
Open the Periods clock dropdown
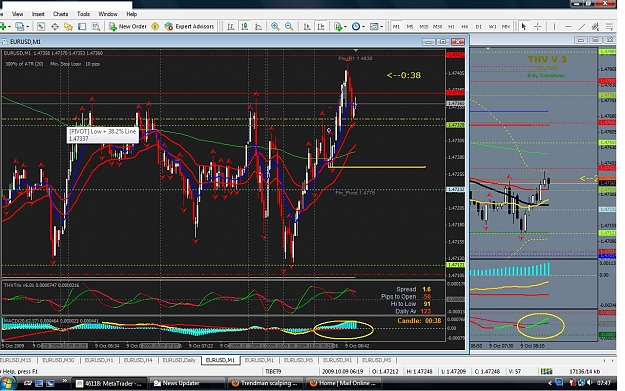point(358,27)
